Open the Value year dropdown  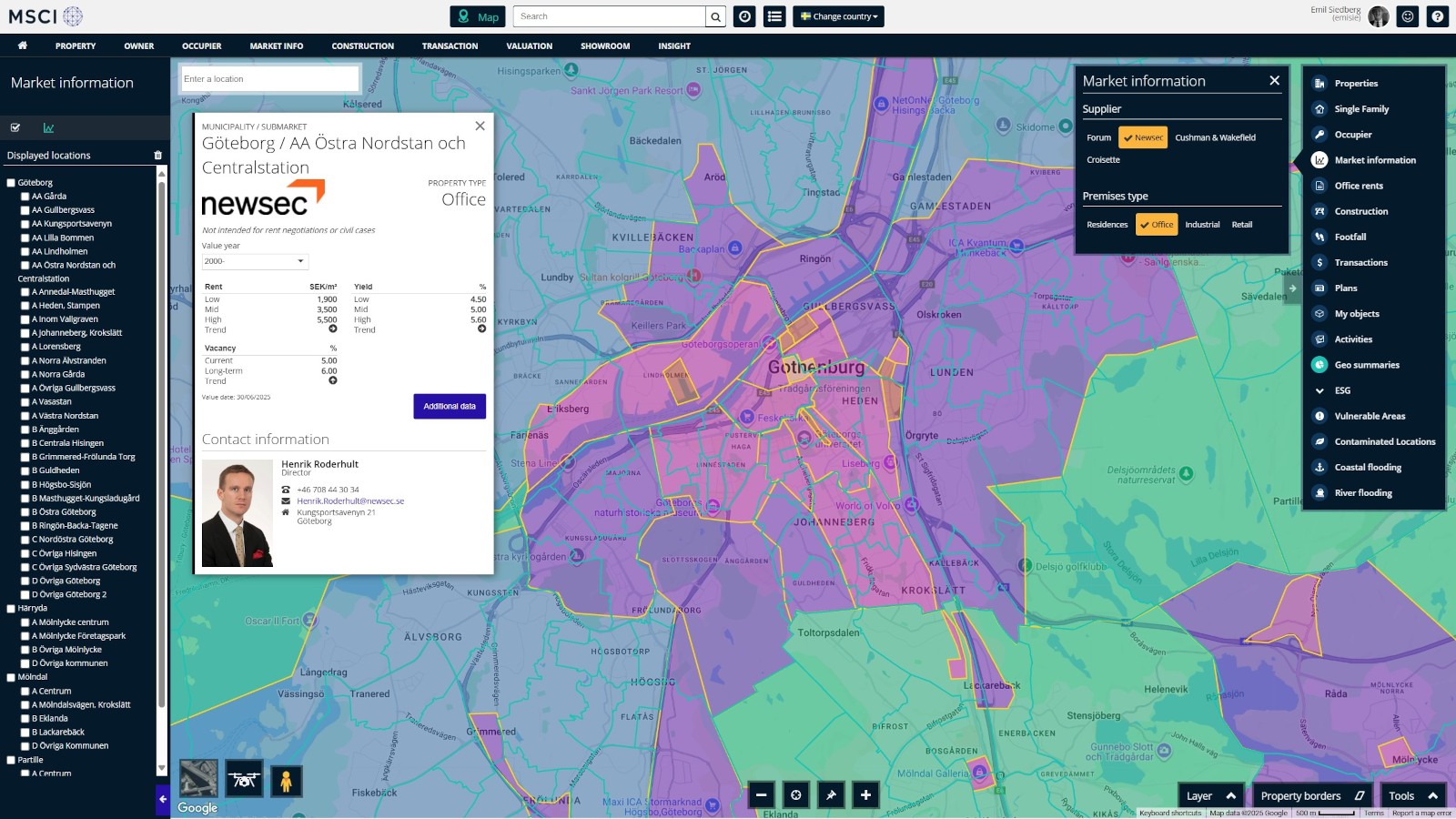(x=255, y=261)
